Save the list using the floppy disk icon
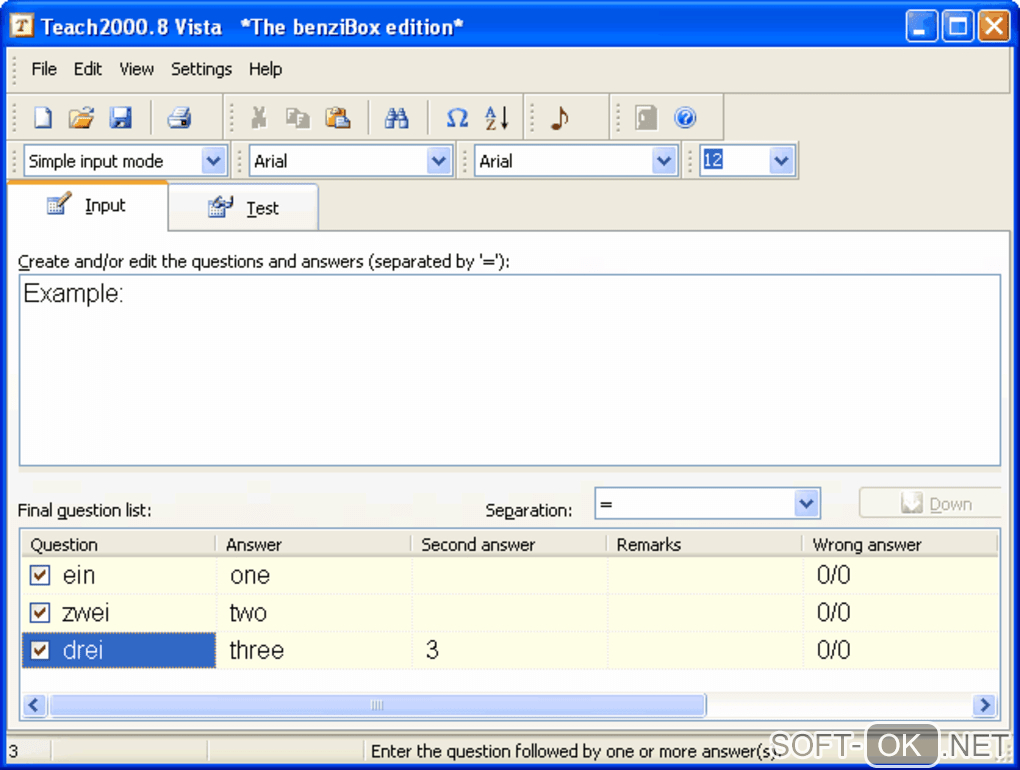 121,118
